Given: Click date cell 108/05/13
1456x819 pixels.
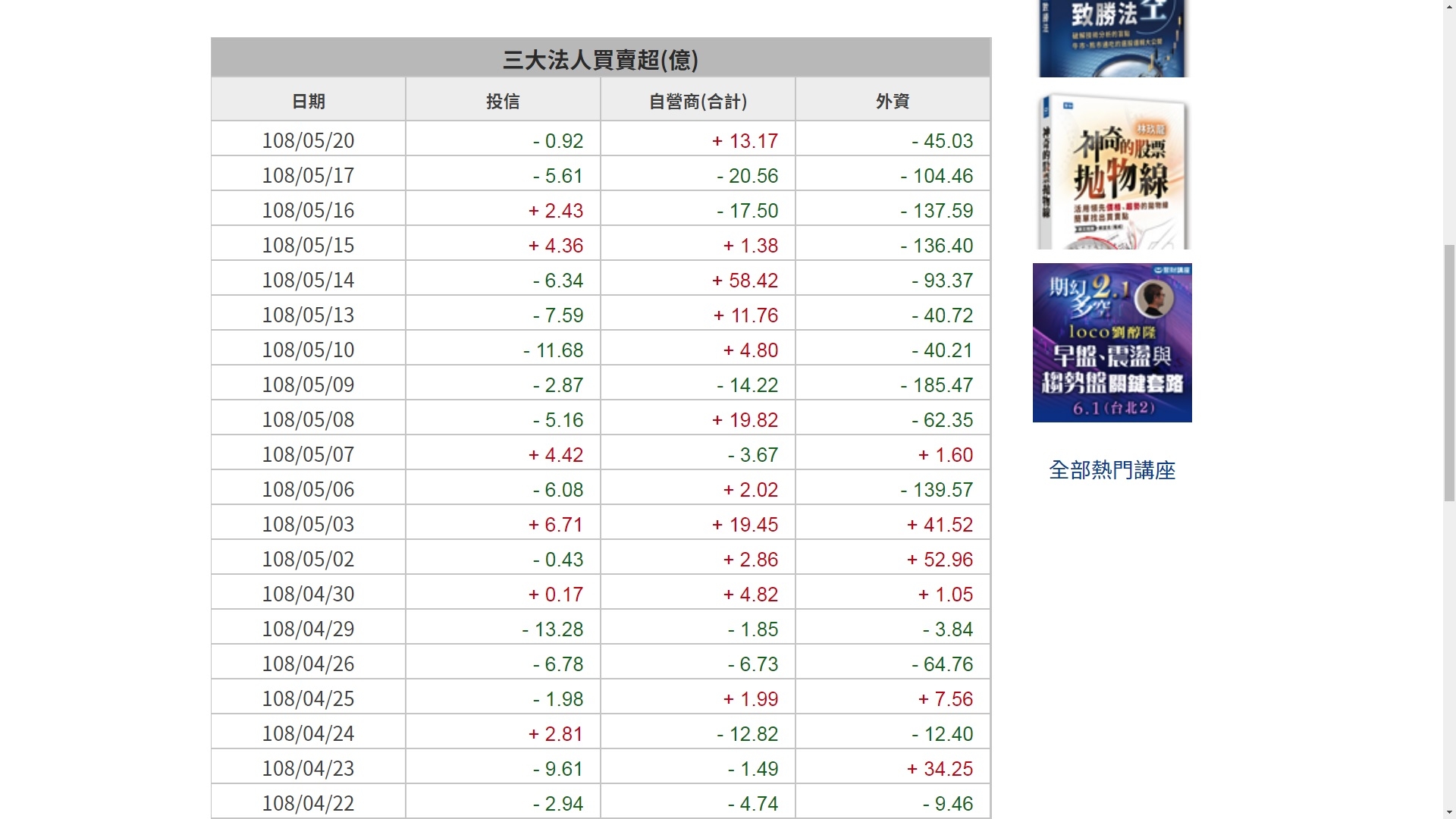Looking at the screenshot, I should pyautogui.click(x=308, y=315).
